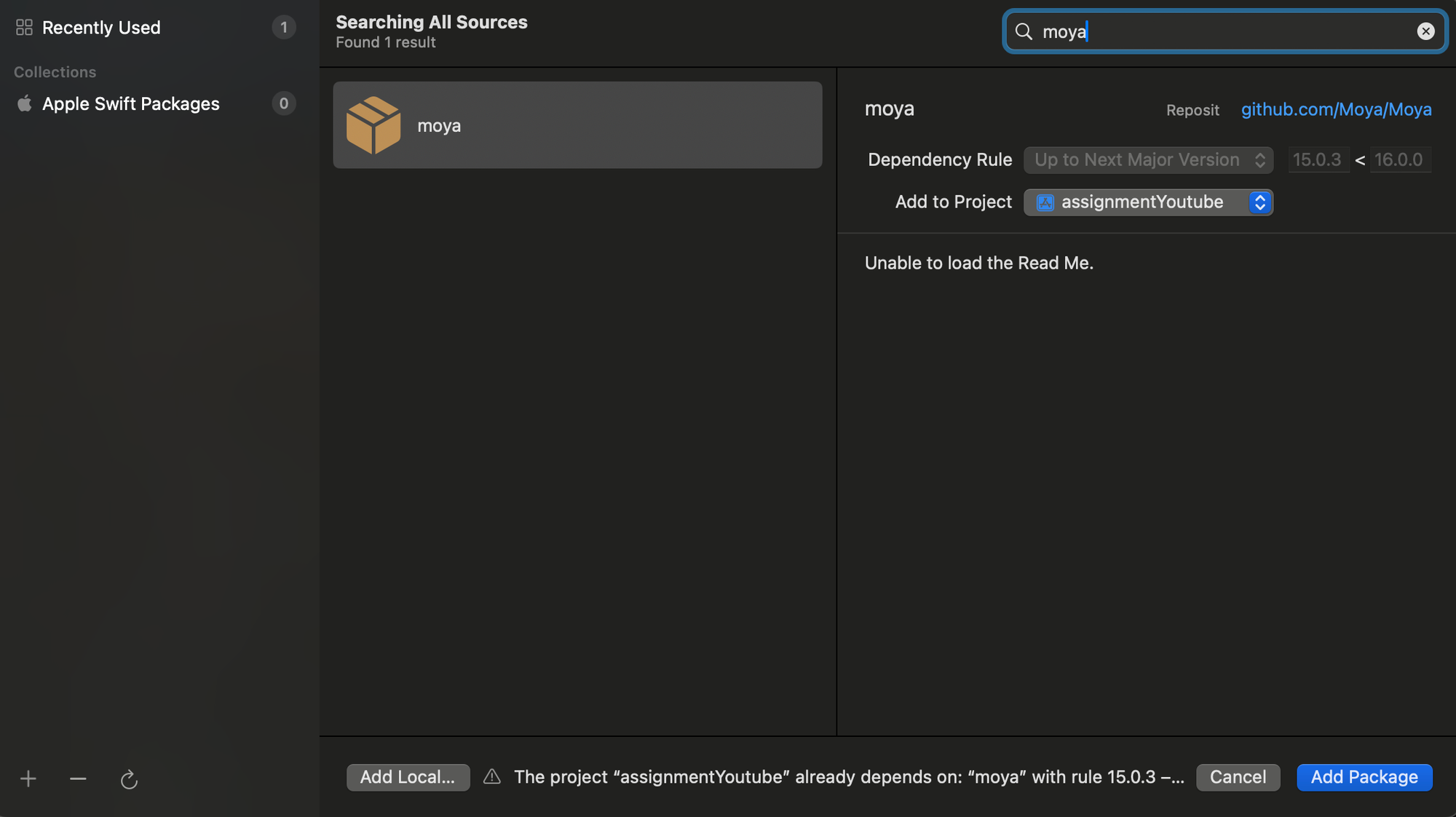The width and height of the screenshot is (1456, 817).
Task: Cancel the add package dialog
Action: [x=1238, y=777]
